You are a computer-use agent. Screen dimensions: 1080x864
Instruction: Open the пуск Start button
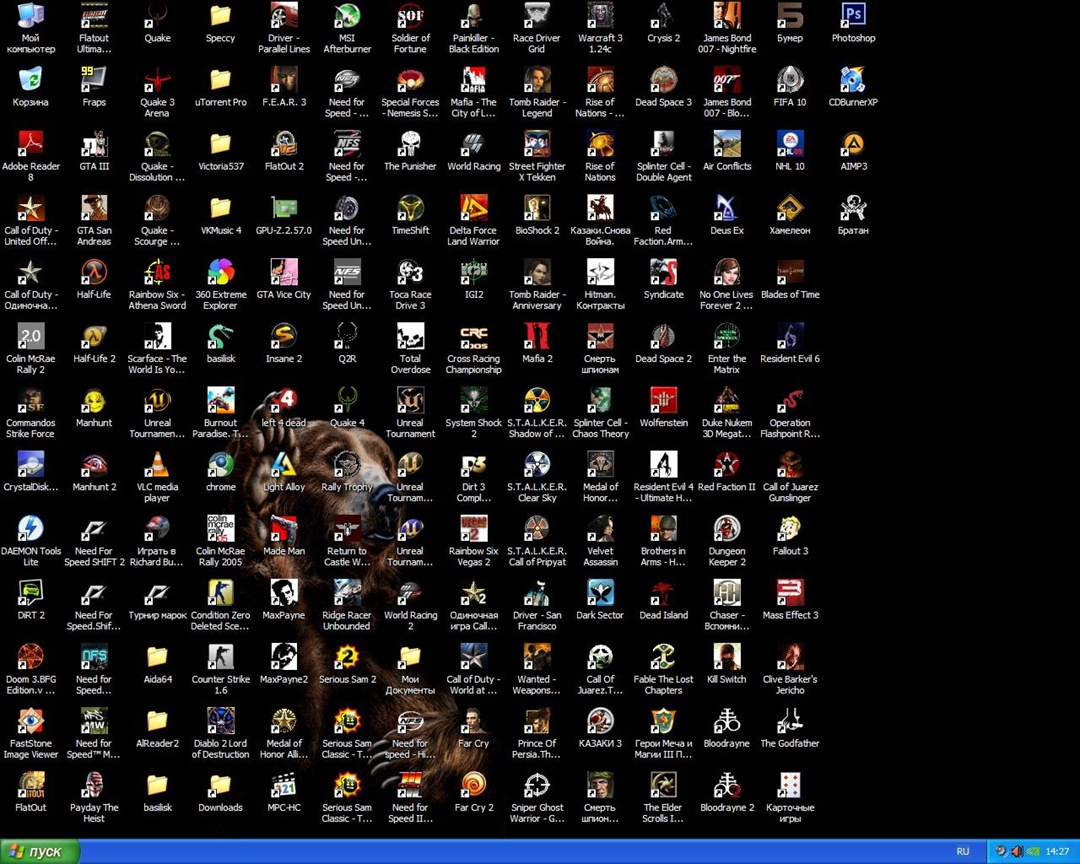tap(40, 852)
